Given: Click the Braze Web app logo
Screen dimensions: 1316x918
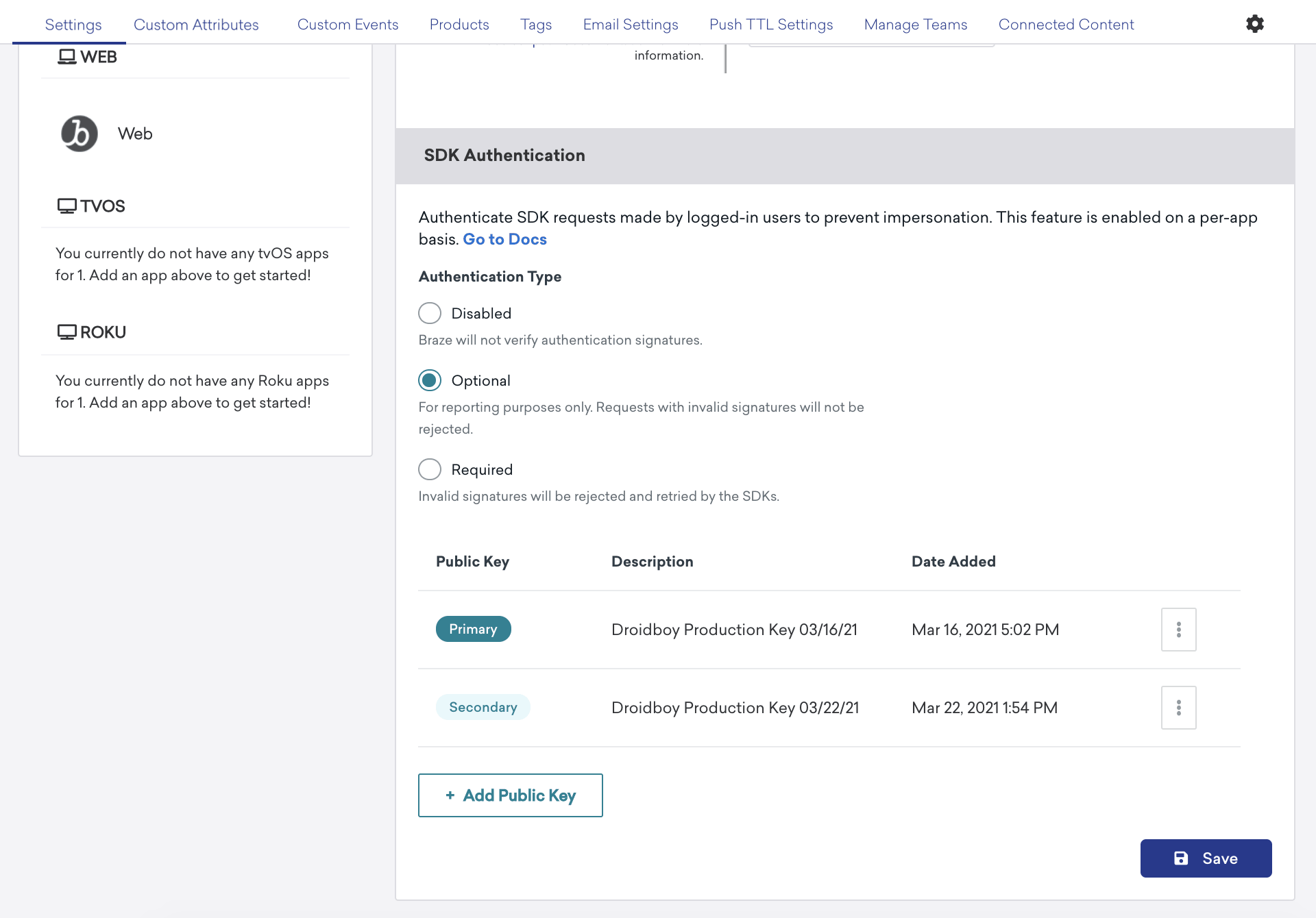Looking at the screenshot, I should (80, 134).
